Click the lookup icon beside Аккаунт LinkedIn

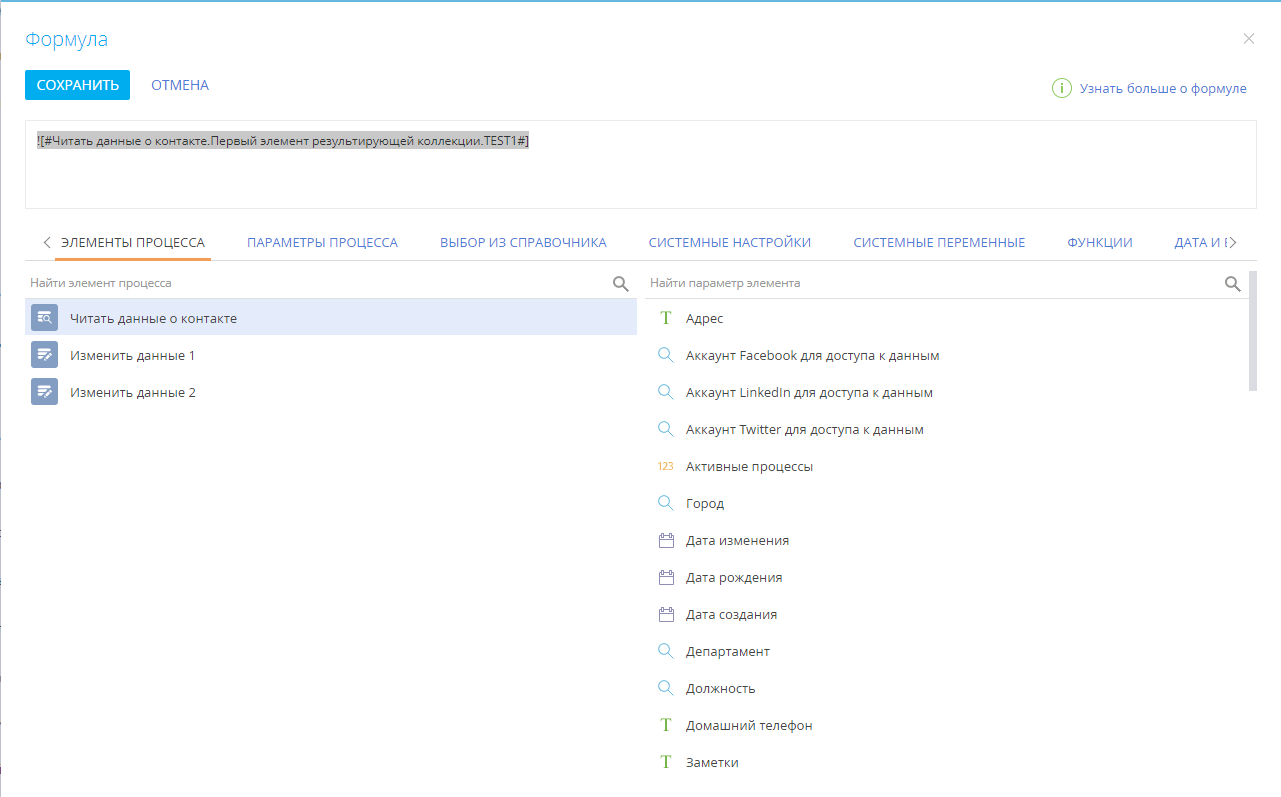click(x=666, y=392)
